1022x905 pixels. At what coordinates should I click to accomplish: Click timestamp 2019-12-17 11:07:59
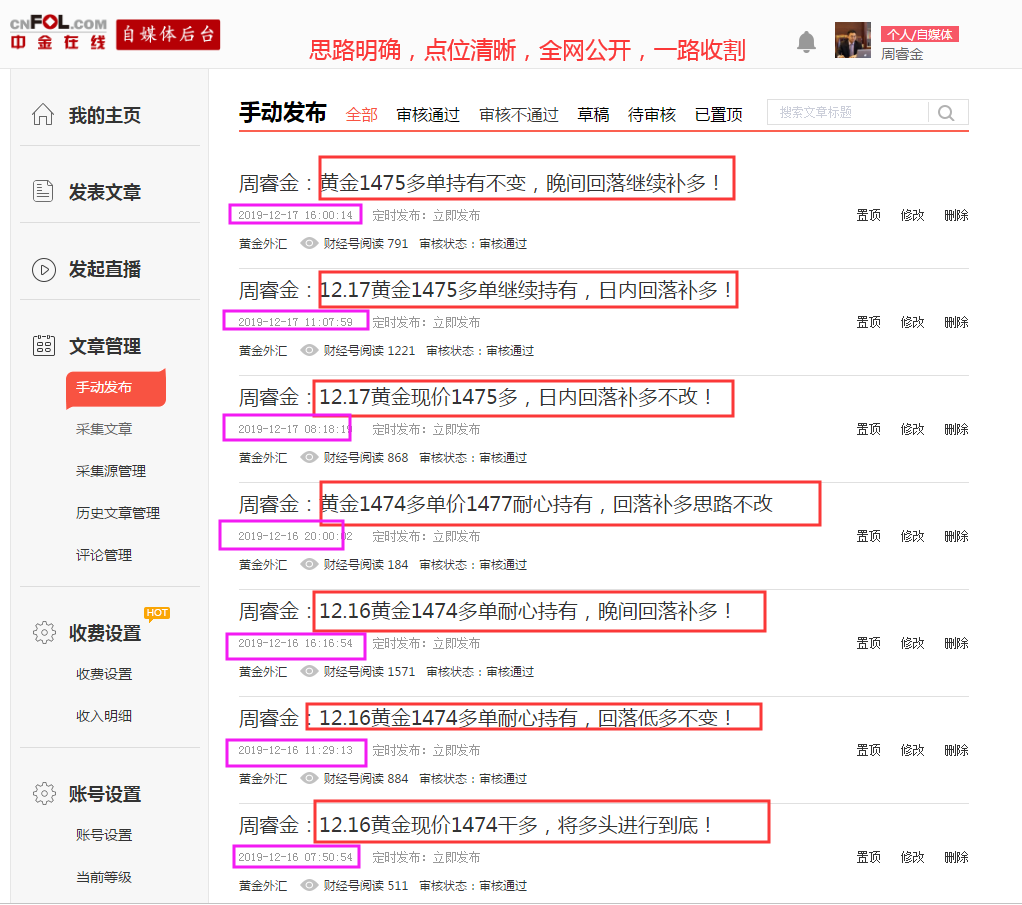click(x=295, y=322)
